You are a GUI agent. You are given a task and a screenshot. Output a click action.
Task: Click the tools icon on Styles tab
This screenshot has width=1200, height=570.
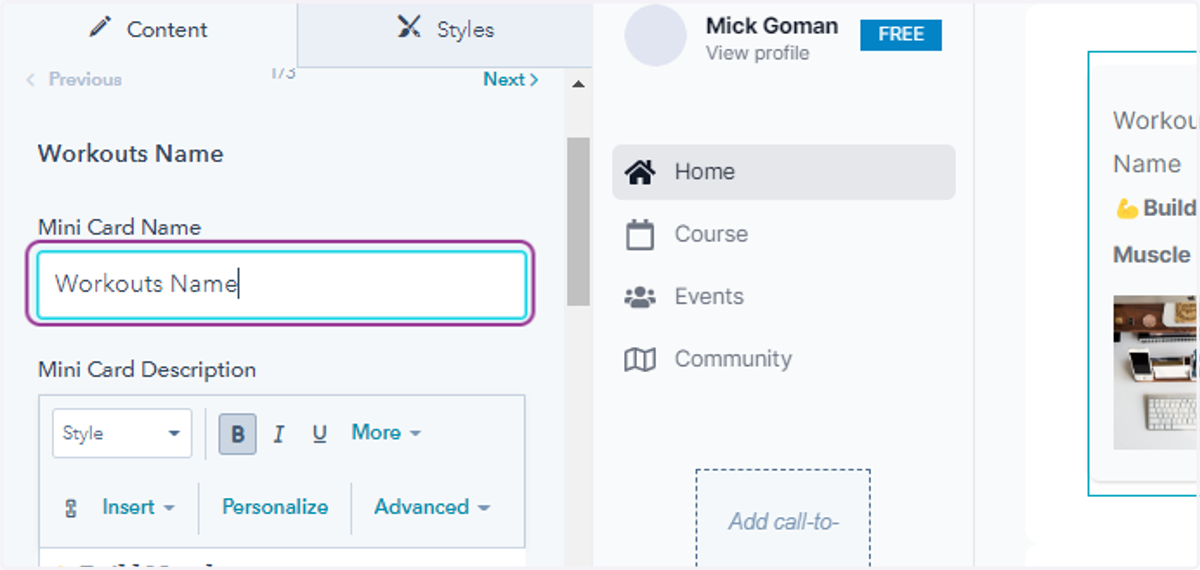point(409,27)
